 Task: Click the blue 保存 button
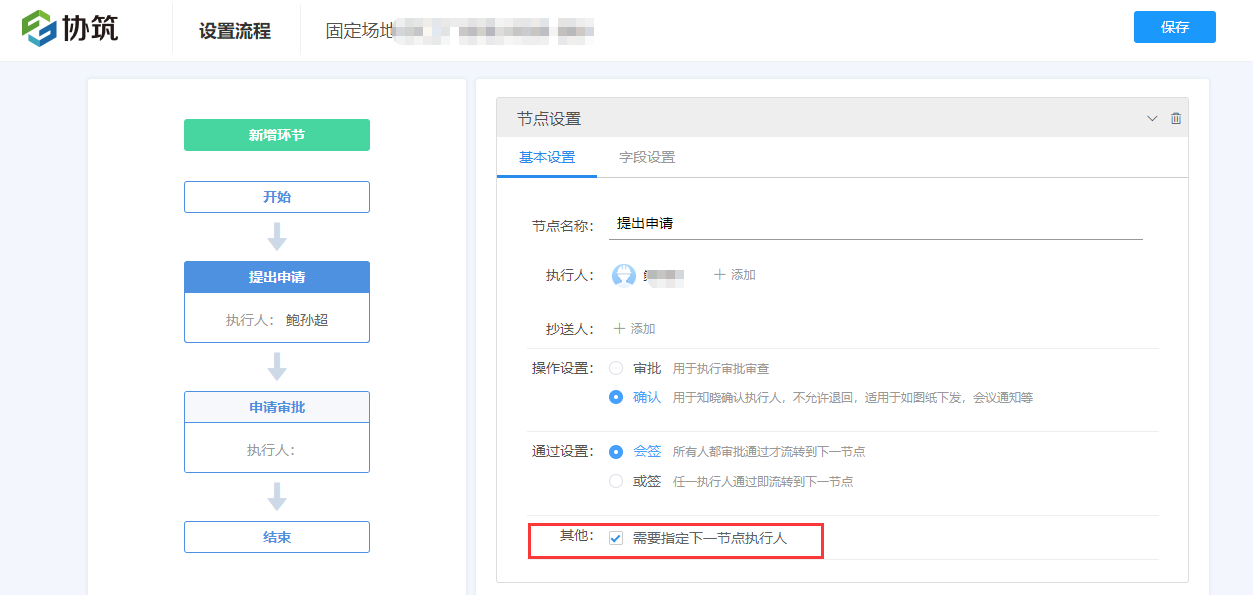click(x=1174, y=27)
